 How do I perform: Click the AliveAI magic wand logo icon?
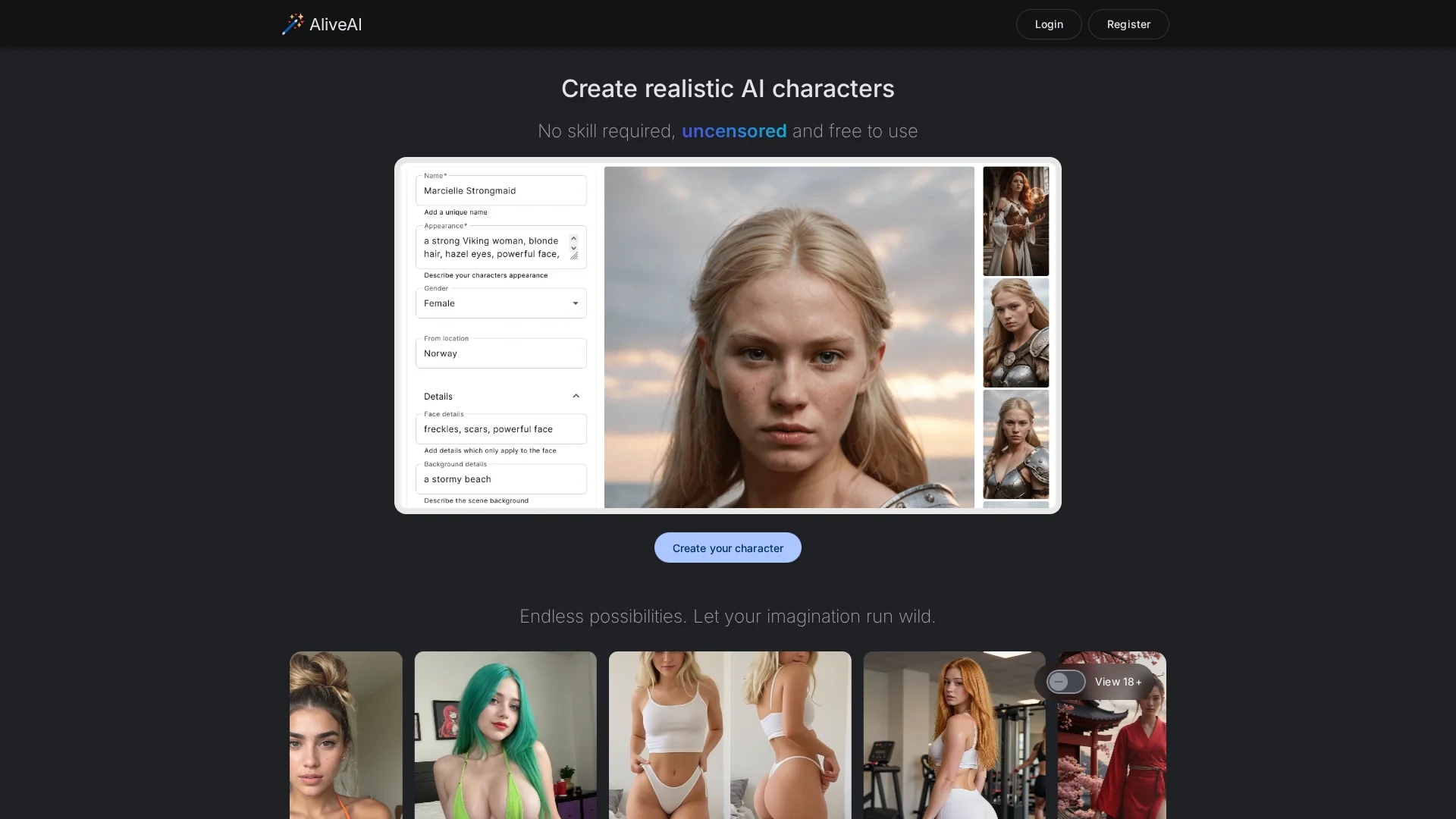point(293,24)
